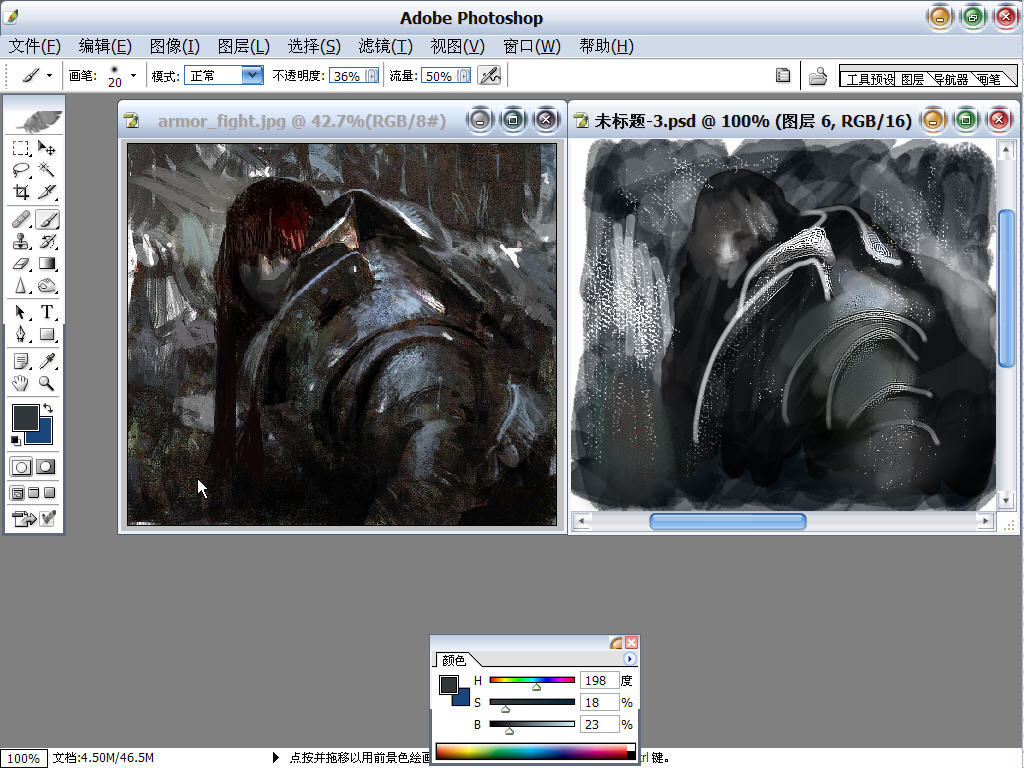Open the brush size picker dropdown
1024x768 pixels.
pos(133,76)
